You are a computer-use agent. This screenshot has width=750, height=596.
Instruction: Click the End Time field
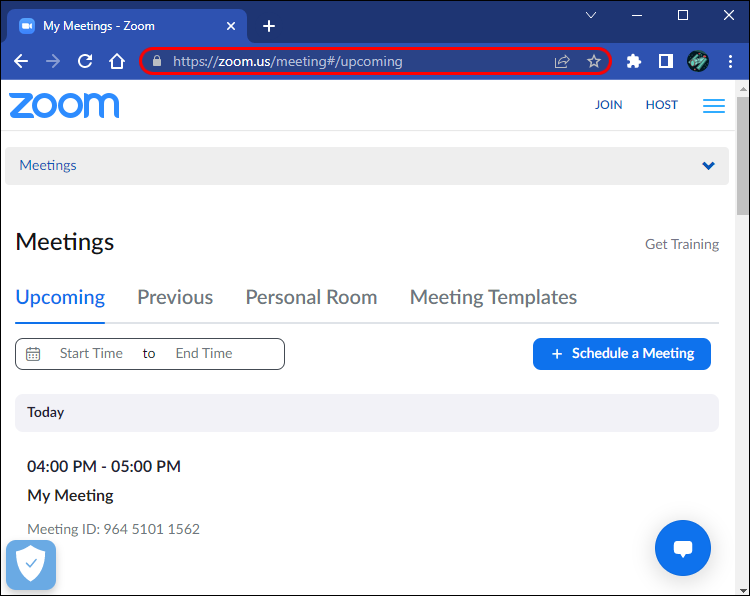[x=204, y=353]
